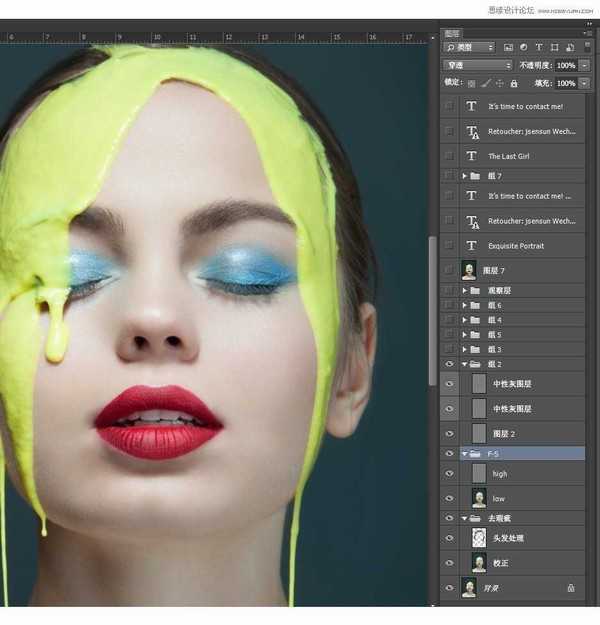Image resolution: width=600 pixels, height=625 pixels.
Task: Click the lock position icon
Action: click(x=499, y=83)
